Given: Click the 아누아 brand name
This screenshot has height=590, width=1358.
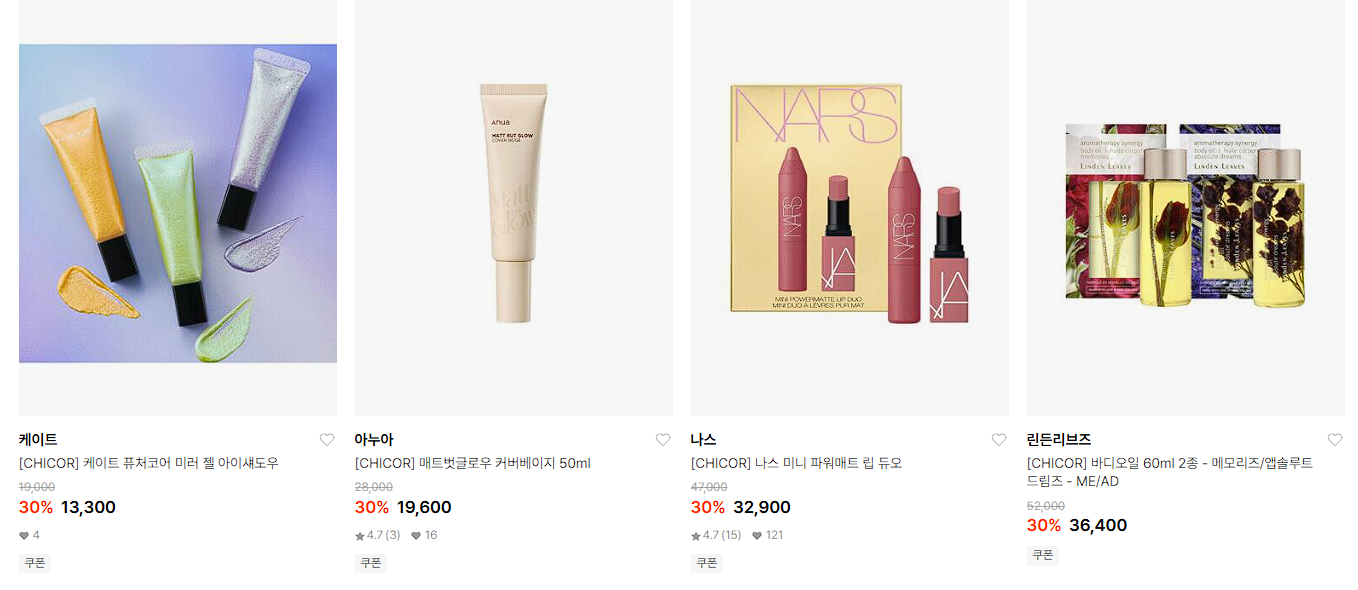Looking at the screenshot, I should coord(374,440).
